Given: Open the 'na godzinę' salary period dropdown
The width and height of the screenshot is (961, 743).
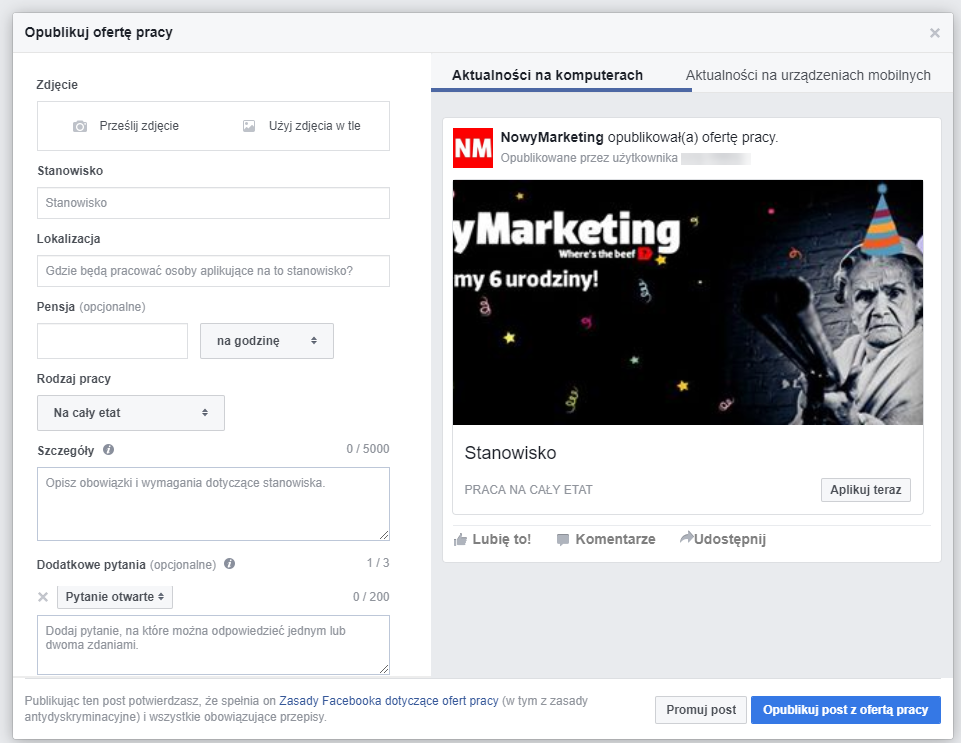Looking at the screenshot, I should [x=267, y=341].
